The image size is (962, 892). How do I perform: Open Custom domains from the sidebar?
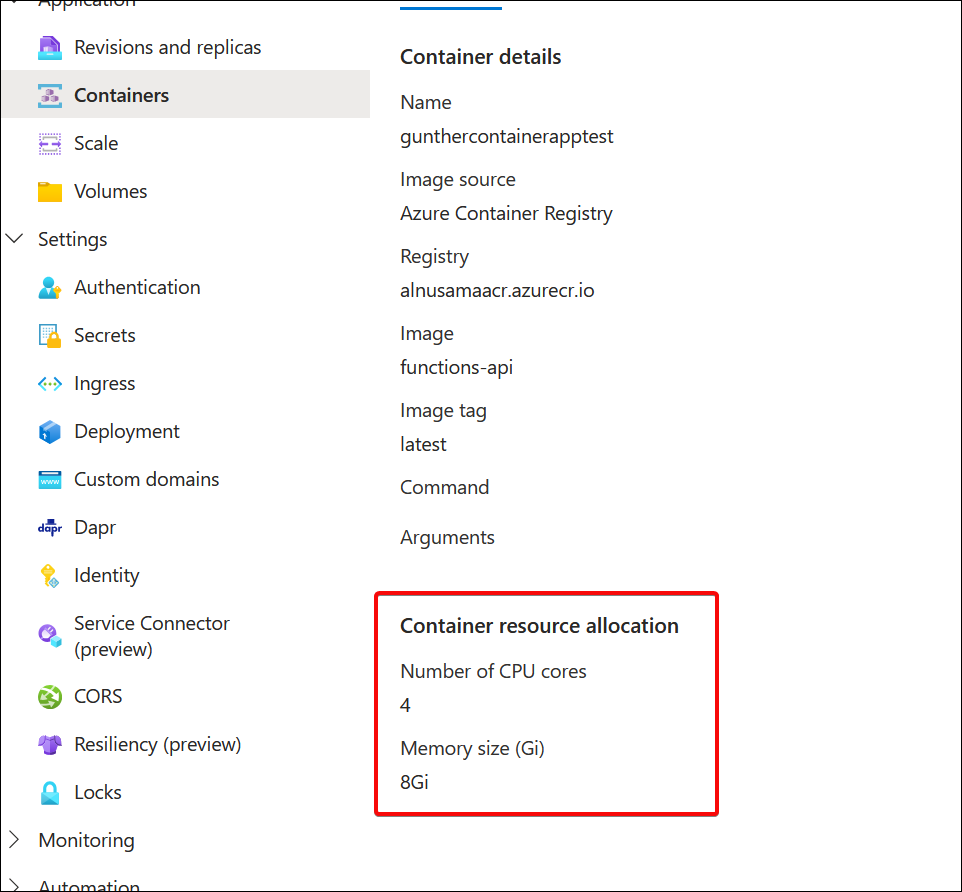(146, 479)
